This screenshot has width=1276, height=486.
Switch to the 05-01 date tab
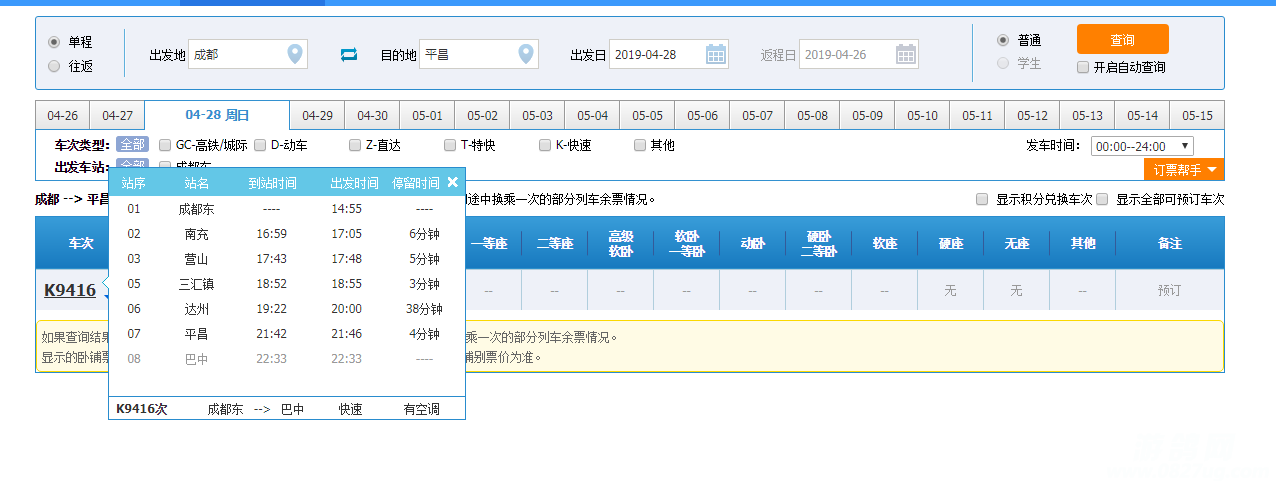pyautogui.click(x=427, y=116)
